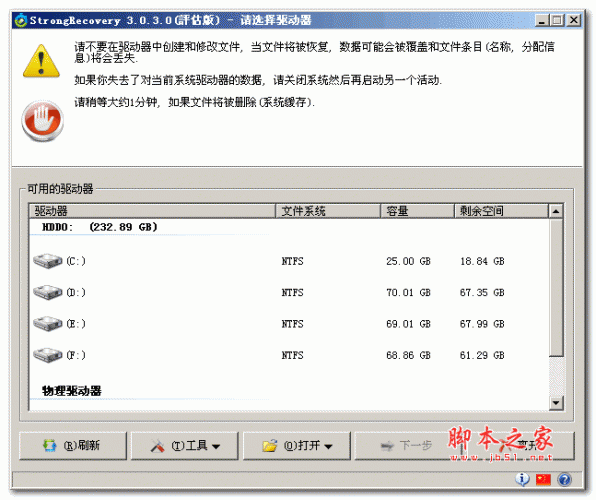Image resolution: width=596 pixels, height=500 pixels.
Task: Click the drive list vertical scrollbar thumb
Action: [x=556, y=287]
